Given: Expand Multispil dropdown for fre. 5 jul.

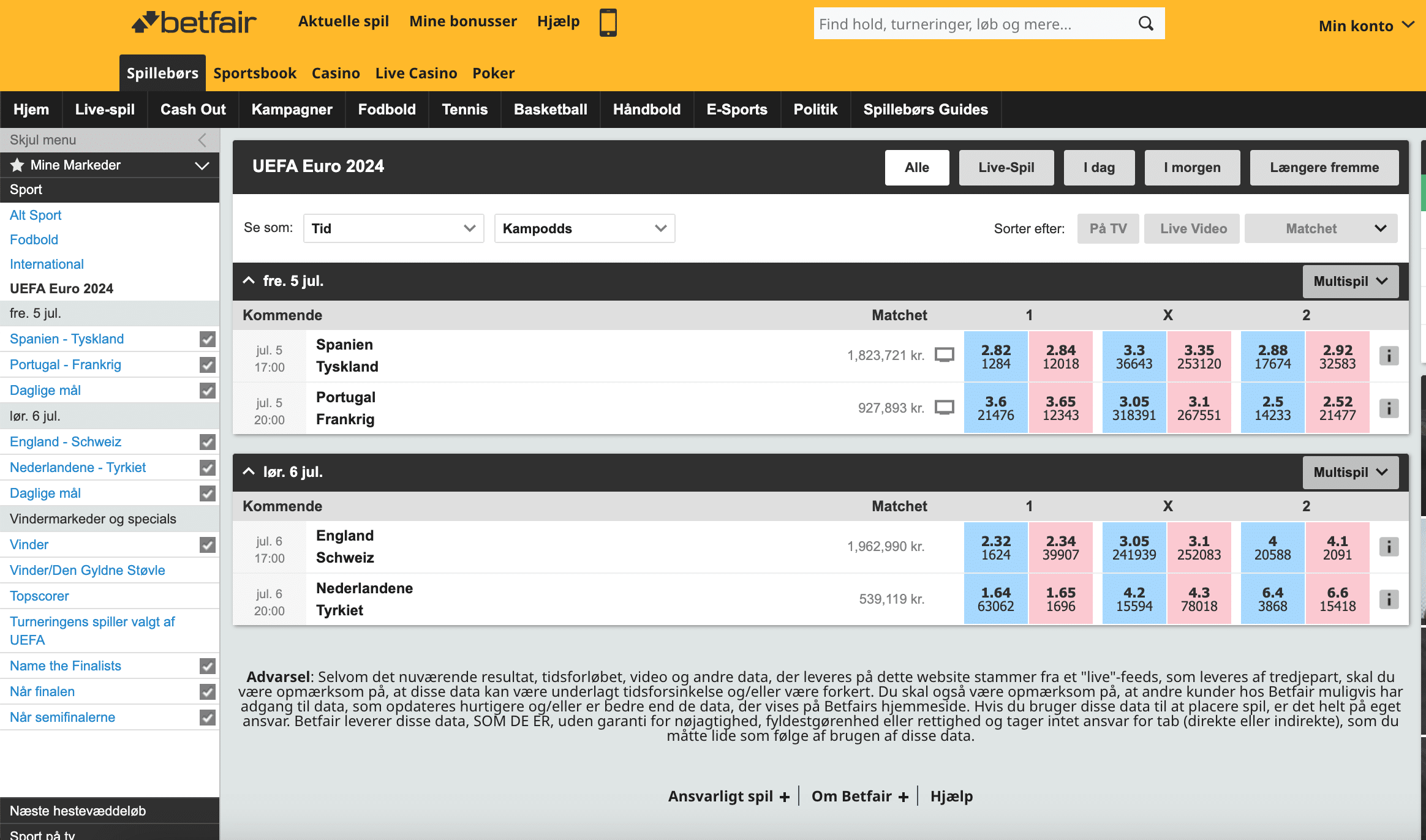Looking at the screenshot, I should (1350, 281).
